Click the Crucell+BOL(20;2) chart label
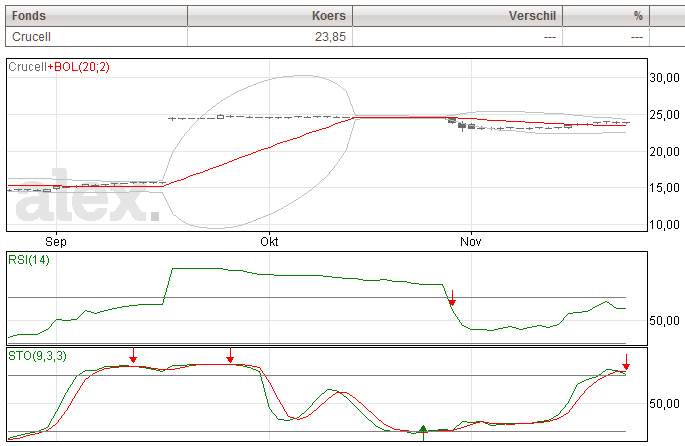This screenshot has height=446, width=685. click(59, 67)
